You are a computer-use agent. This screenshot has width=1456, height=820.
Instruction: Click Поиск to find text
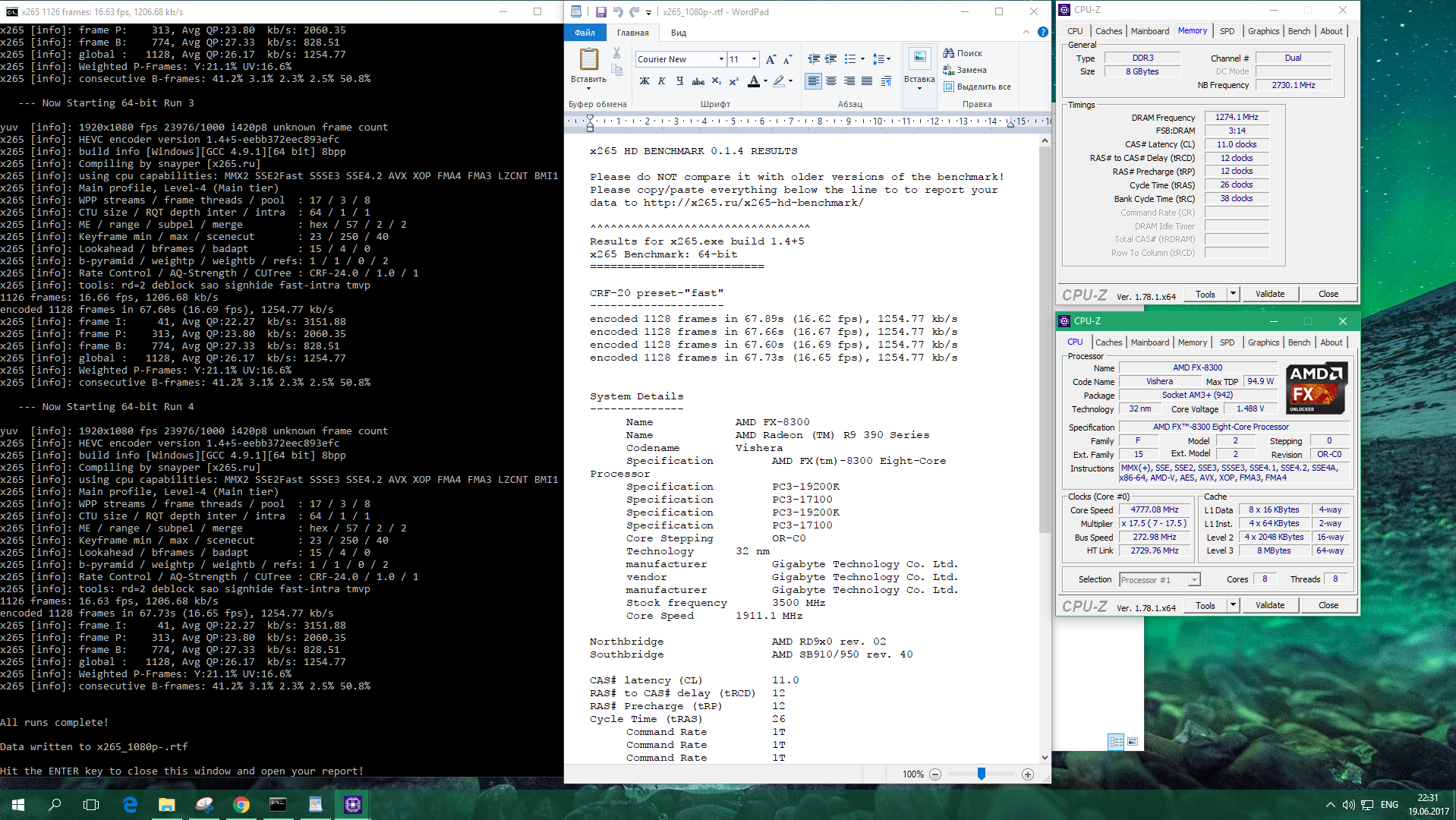[x=963, y=53]
